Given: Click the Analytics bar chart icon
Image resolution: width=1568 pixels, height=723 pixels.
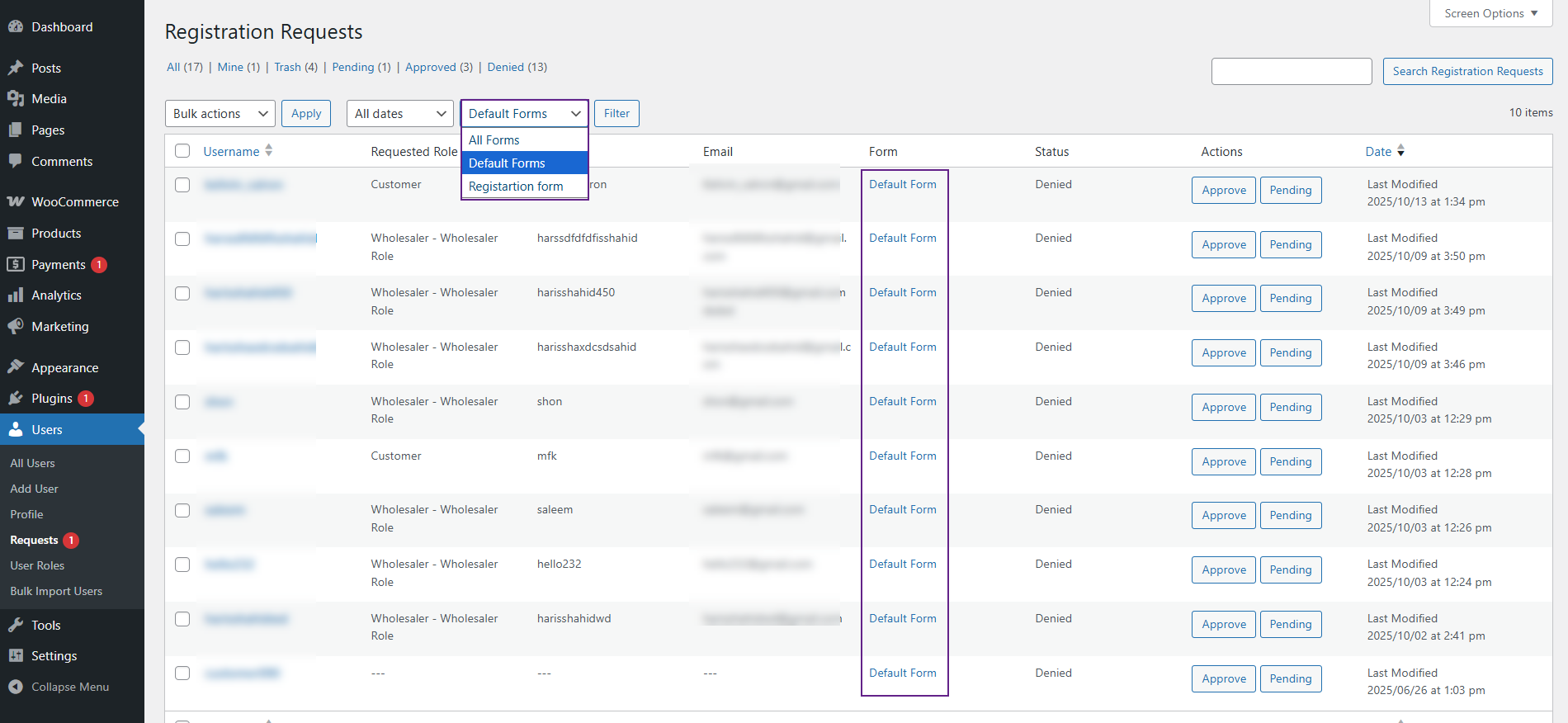Looking at the screenshot, I should click(15, 295).
